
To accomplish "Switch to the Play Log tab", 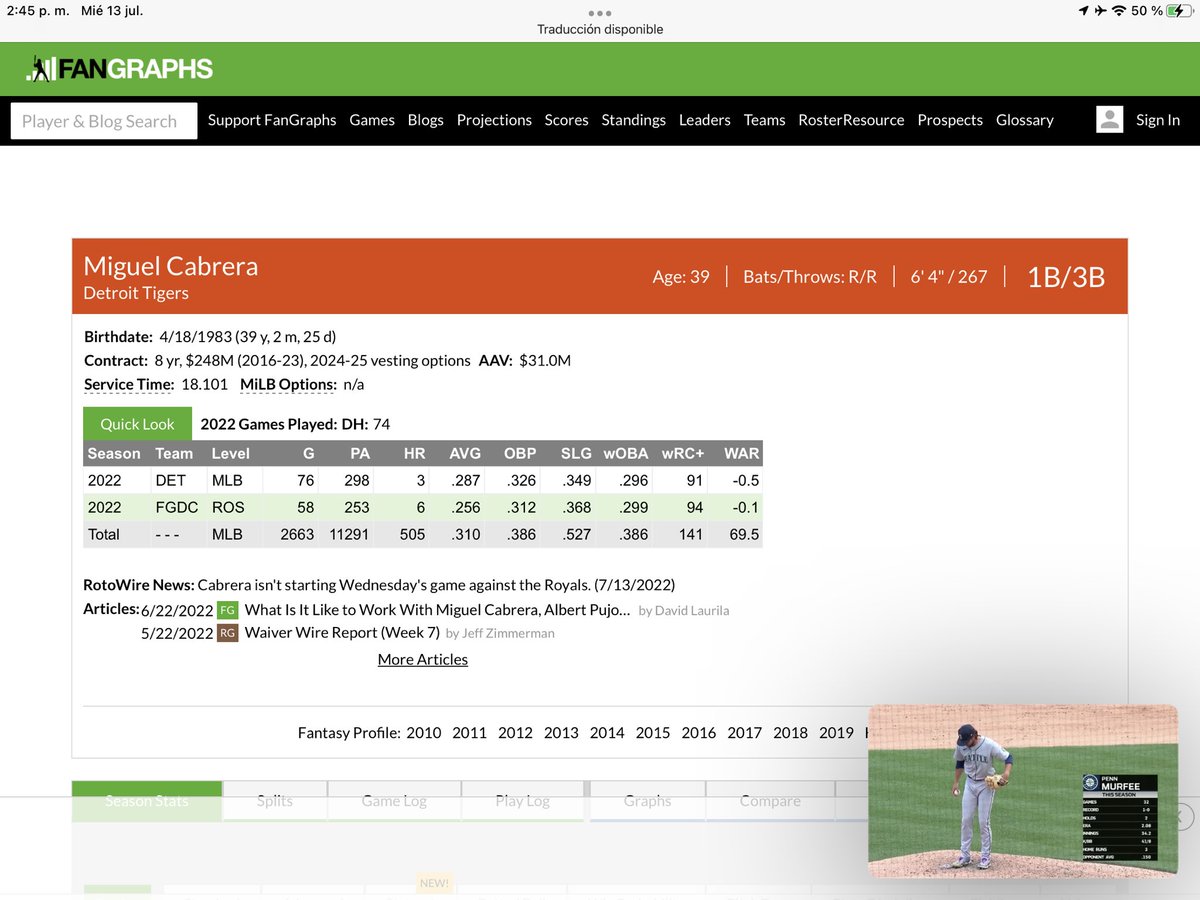I will pos(523,801).
